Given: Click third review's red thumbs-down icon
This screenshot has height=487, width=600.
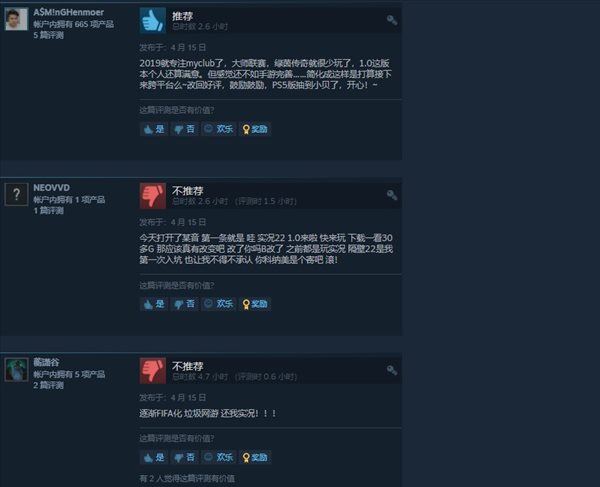Looking at the screenshot, I should point(153,370).
